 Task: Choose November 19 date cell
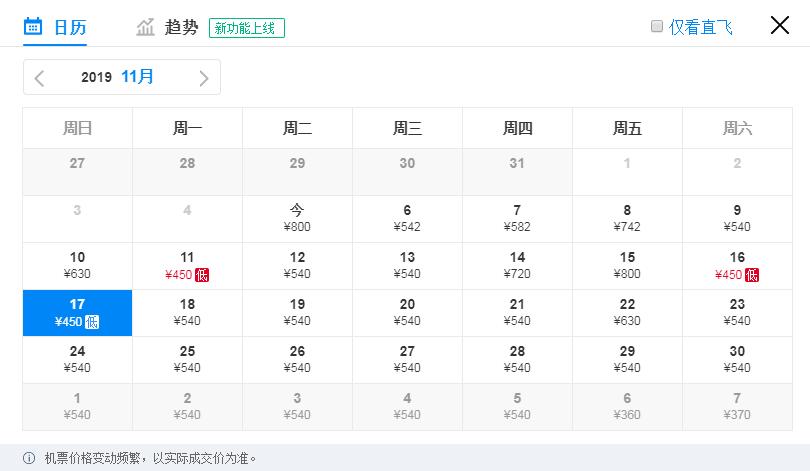coord(297,313)
